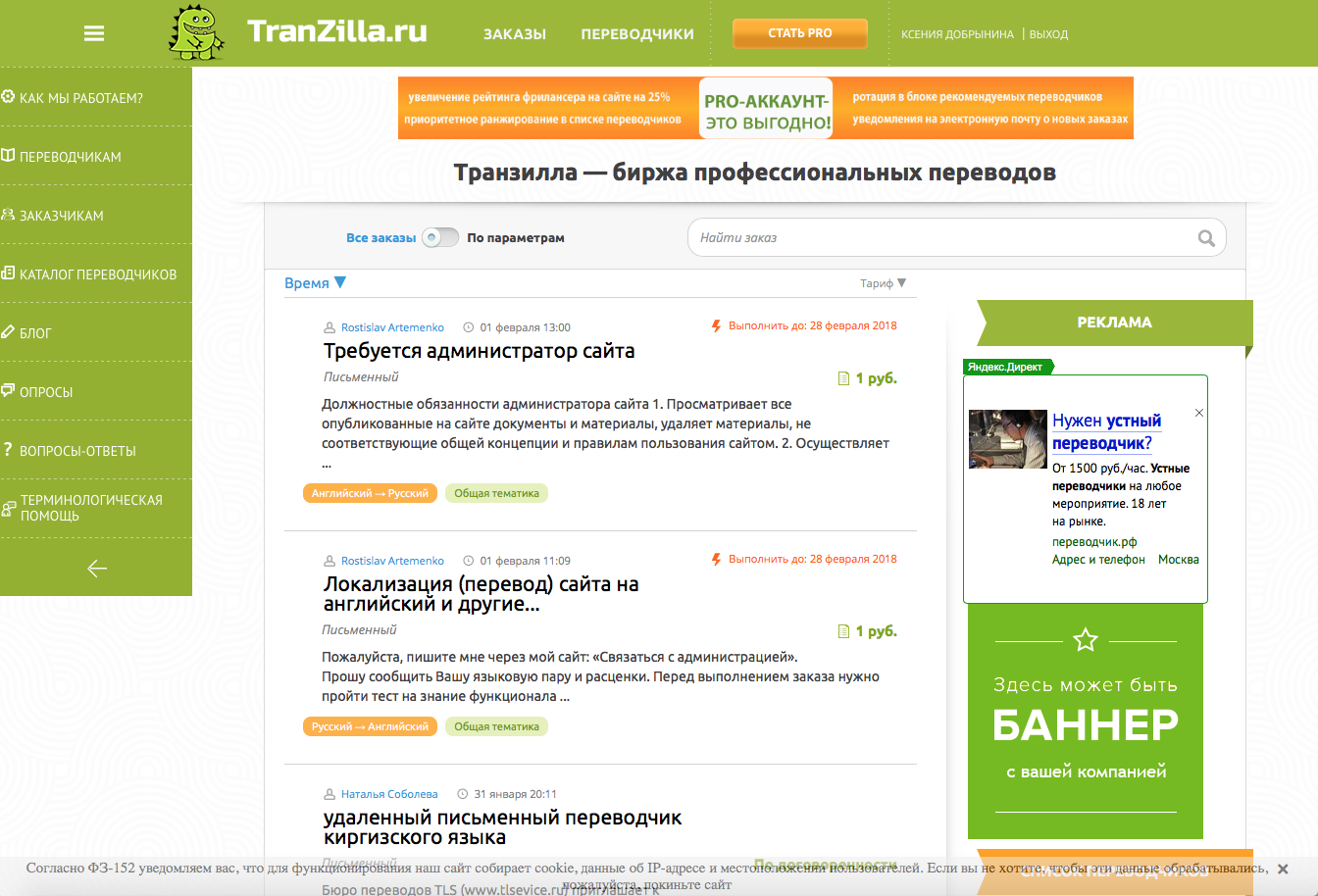The image size is (1318, 896).
Task: Collapse the sidebar using the left arrow
Action: pyautogui.click(x=95, y=568)
